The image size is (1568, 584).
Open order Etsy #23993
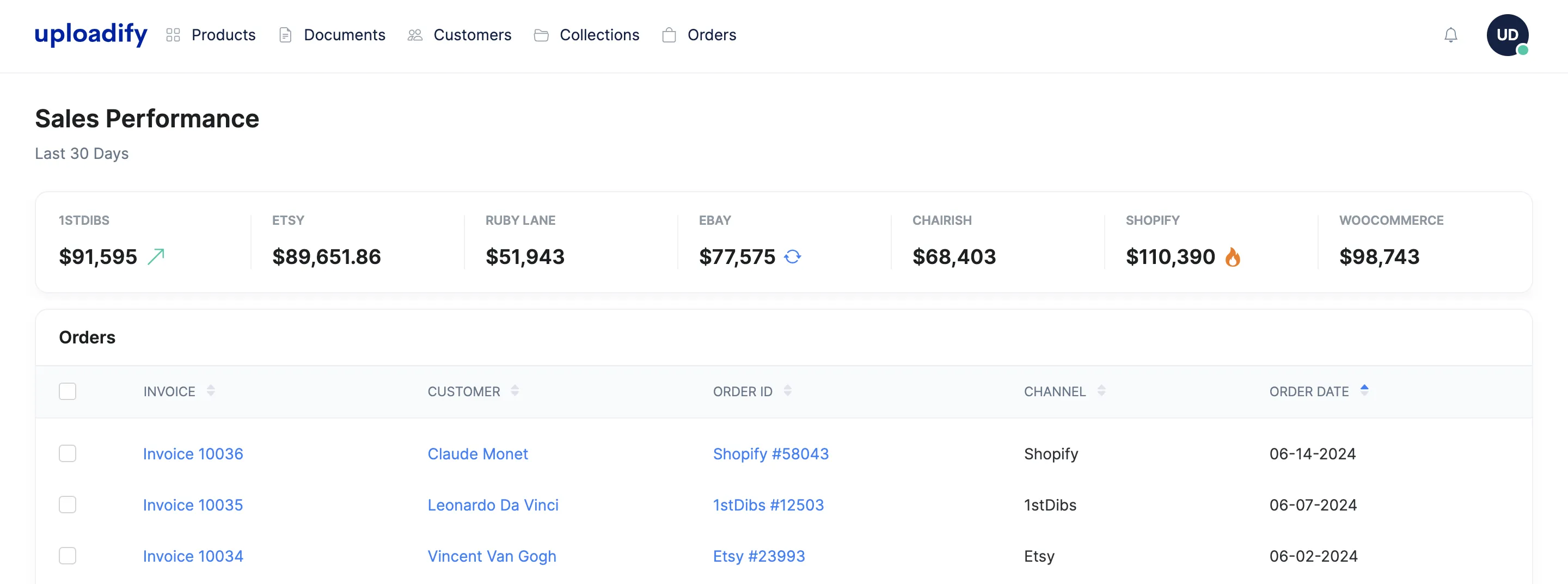tap(759, 556)
